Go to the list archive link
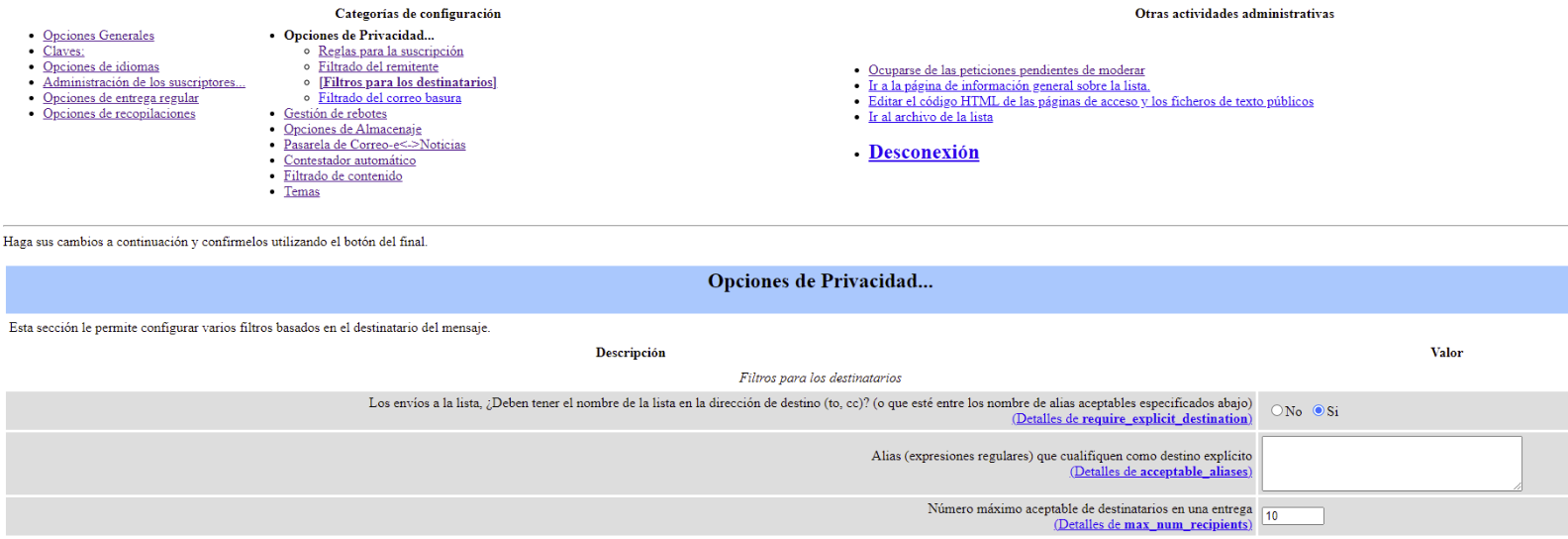This screenshot has width=1568, height=539. [931, 117]
